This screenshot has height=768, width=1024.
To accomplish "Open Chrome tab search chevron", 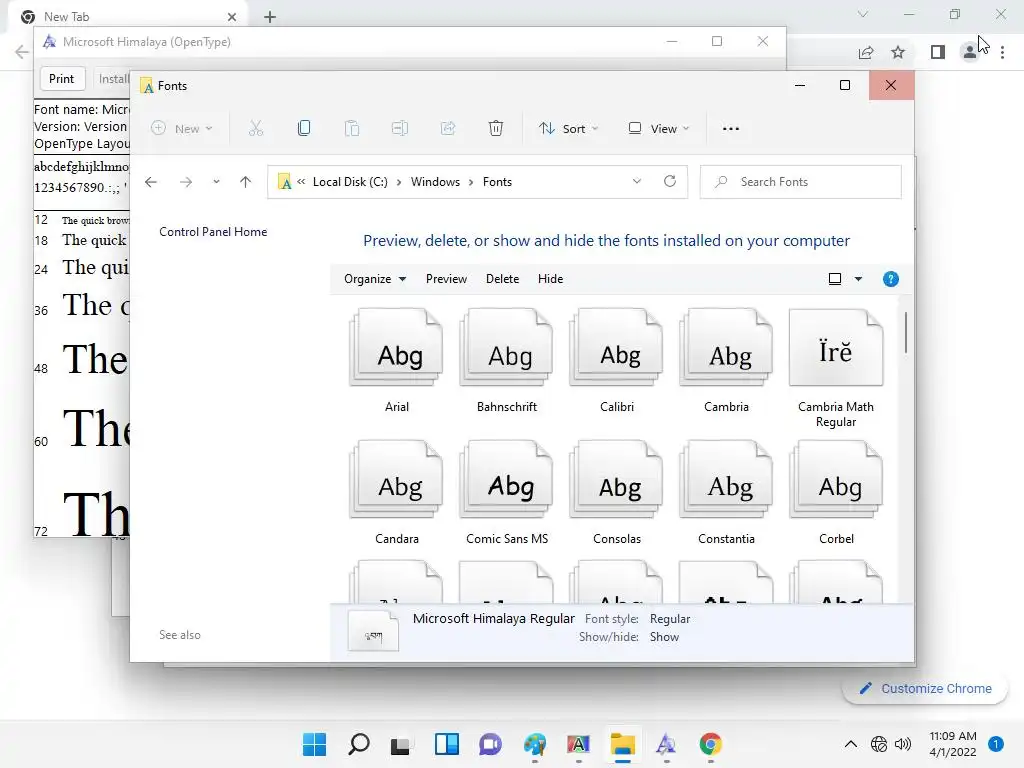I will pyautogui.click(x=863, y=14).
